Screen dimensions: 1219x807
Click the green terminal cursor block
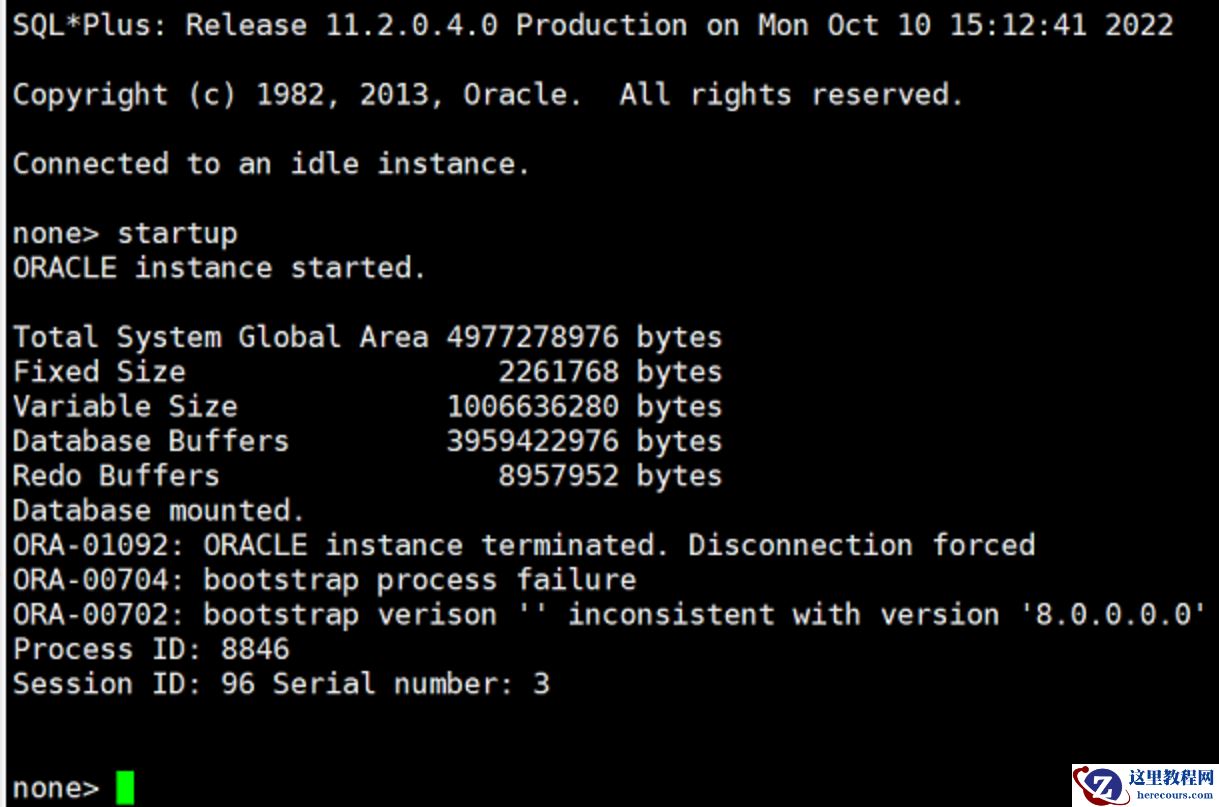click(x=125, y=787)
